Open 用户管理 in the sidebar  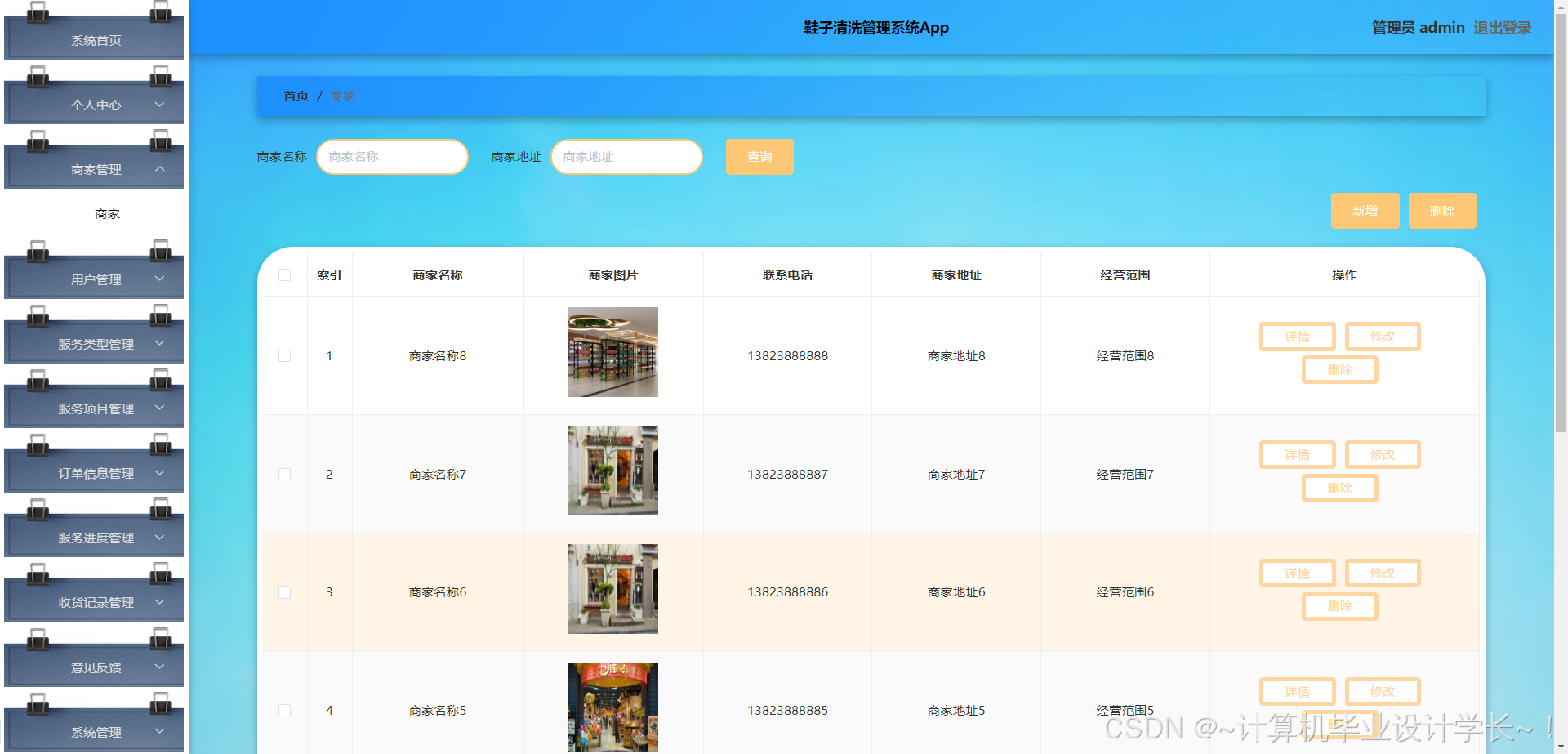93,279
